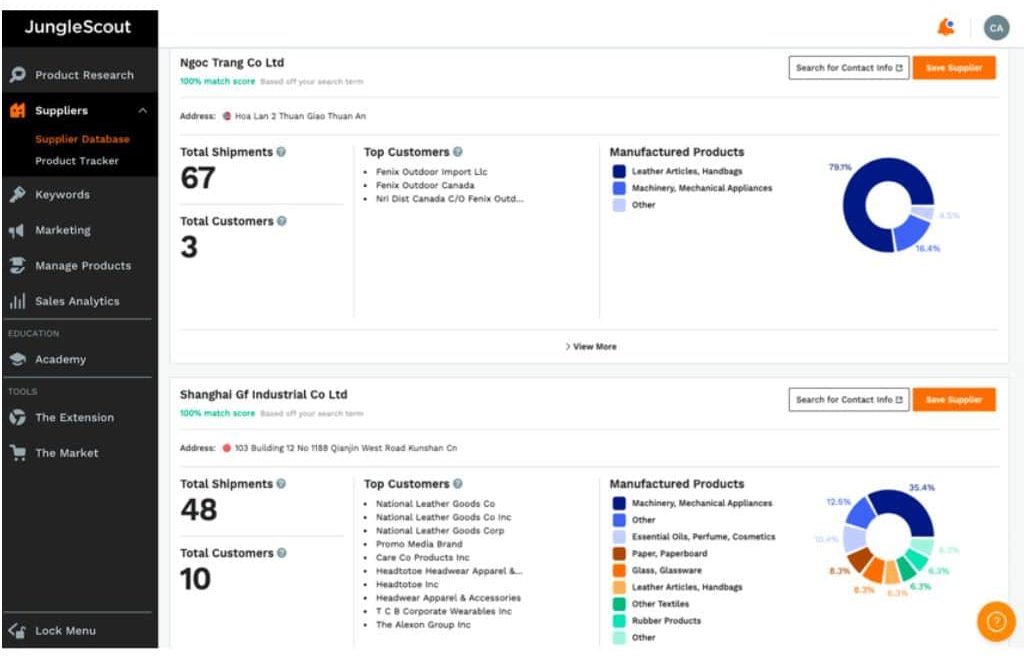Click customer Promo Media Brand
The image size is (1024, 665).
coord(419,544)
